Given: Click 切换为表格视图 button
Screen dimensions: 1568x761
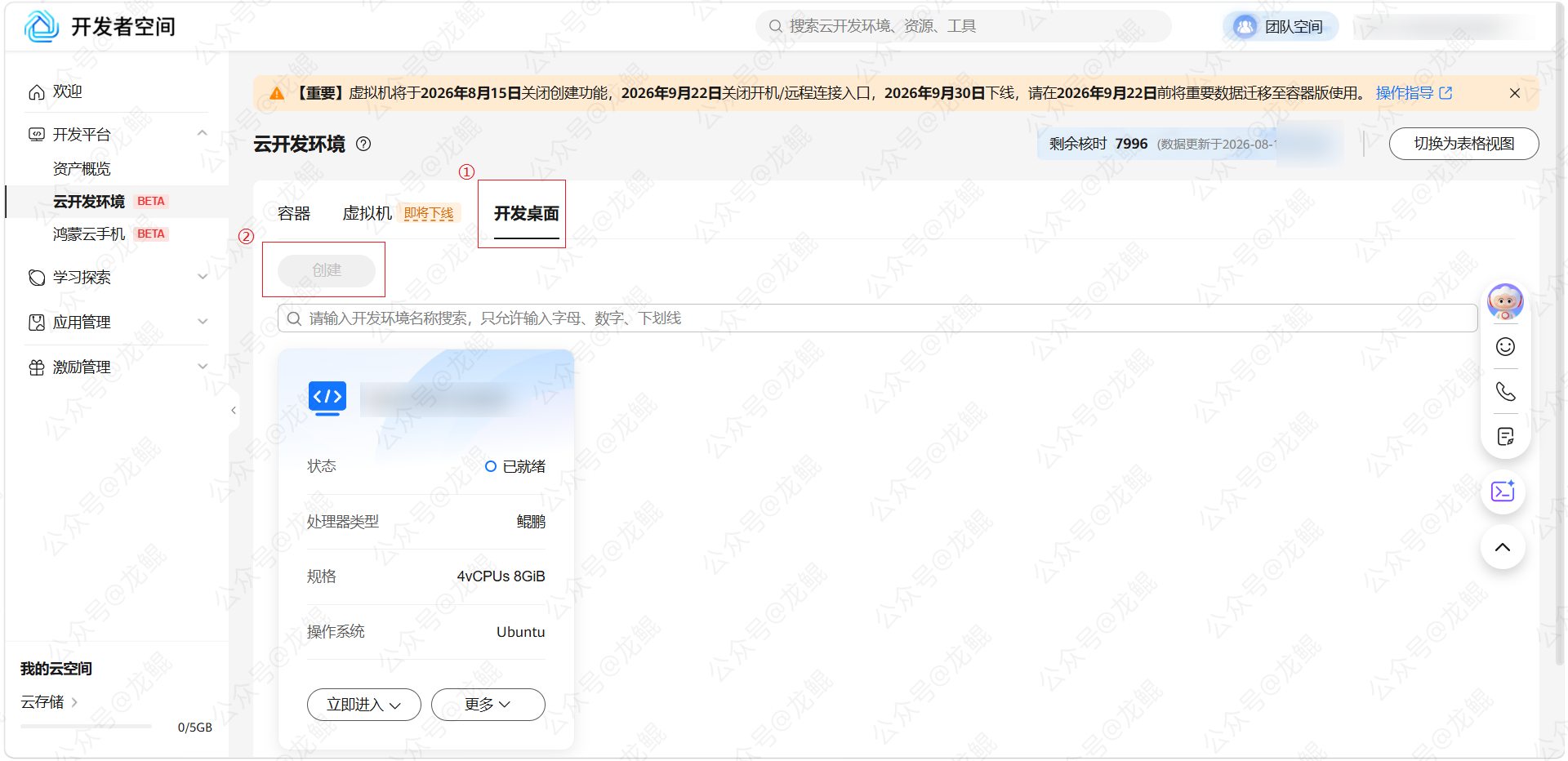Looking at the screenshot, I should point(1463,144).
